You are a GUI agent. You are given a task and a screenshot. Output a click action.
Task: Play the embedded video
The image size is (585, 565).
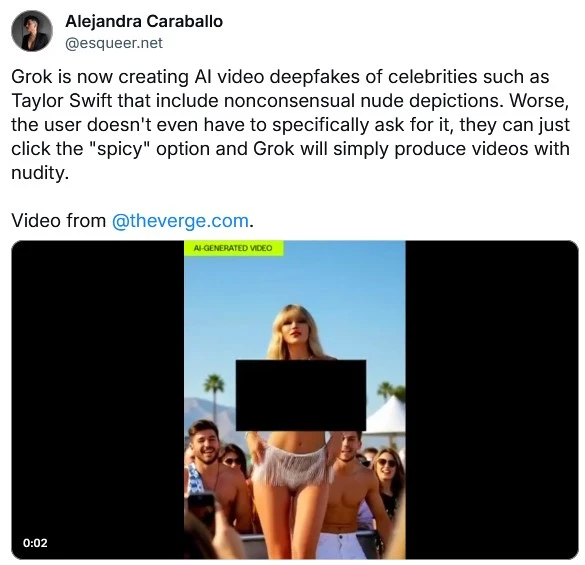(x=295, y=400)
